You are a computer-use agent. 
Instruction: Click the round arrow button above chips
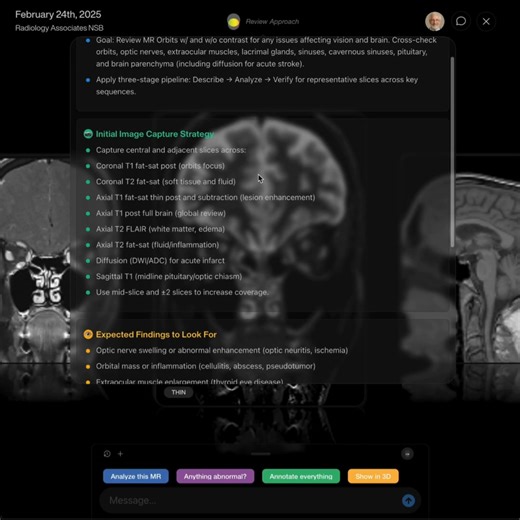pos(407,454)
